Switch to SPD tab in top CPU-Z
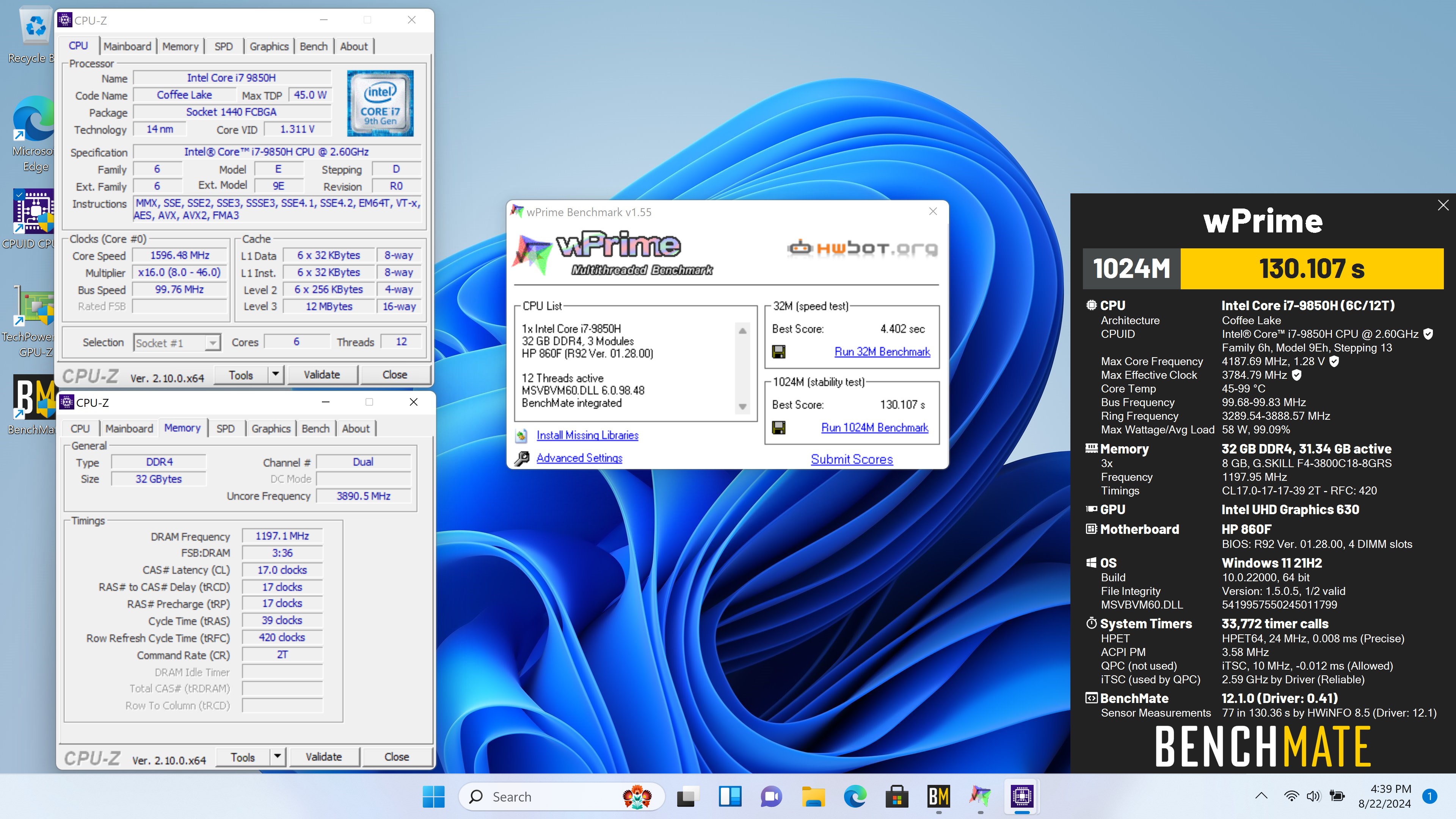This screenshot has width=1456, height=819. [x=223, y=46]
